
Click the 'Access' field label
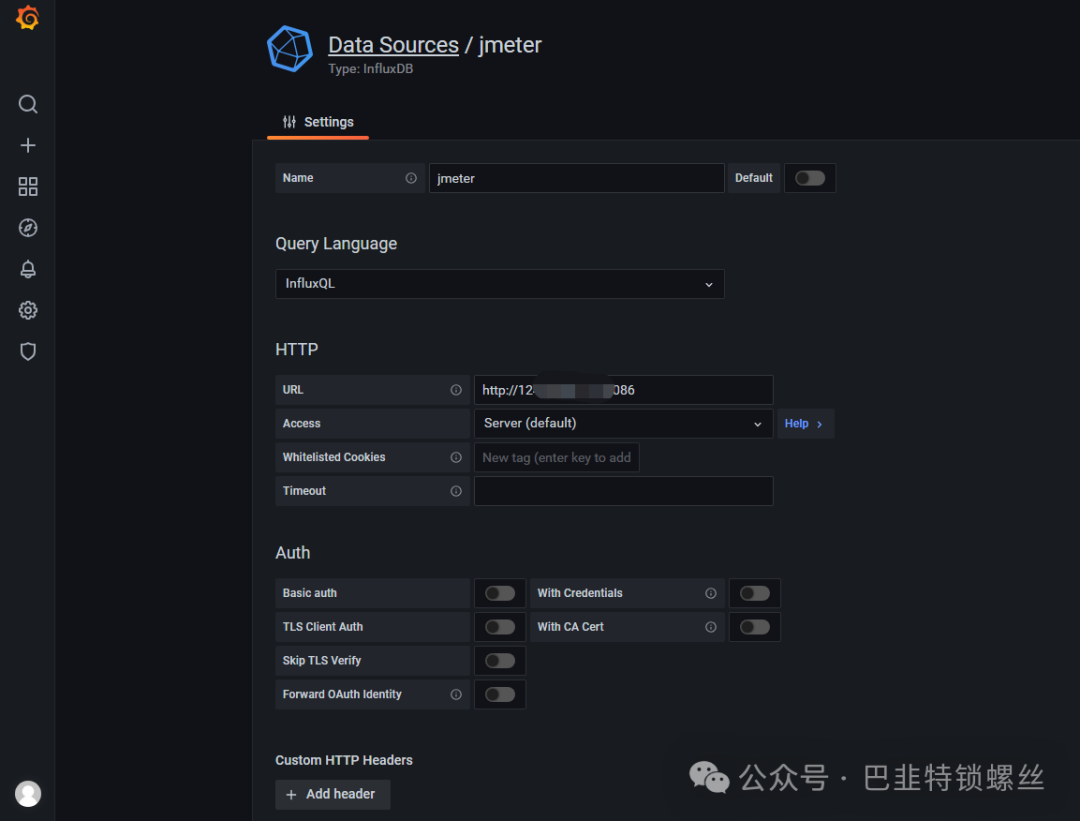coord(301,424)
